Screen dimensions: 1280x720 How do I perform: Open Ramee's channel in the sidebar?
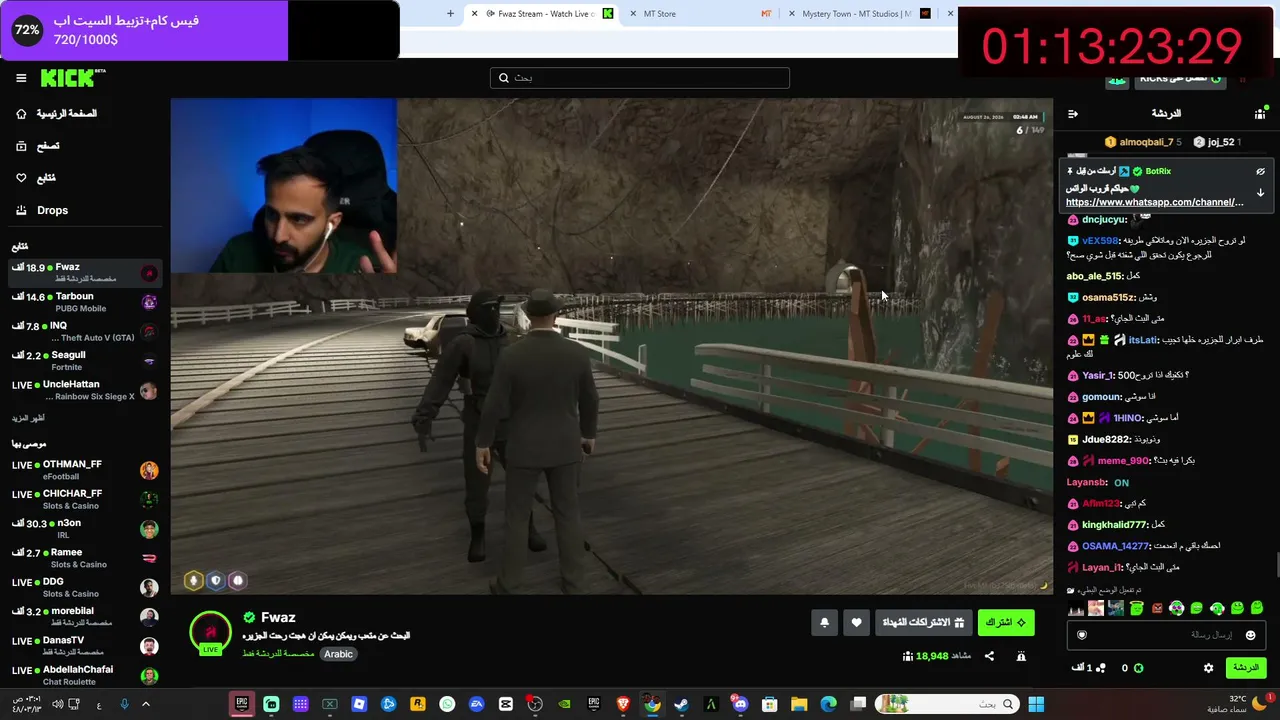85,558
